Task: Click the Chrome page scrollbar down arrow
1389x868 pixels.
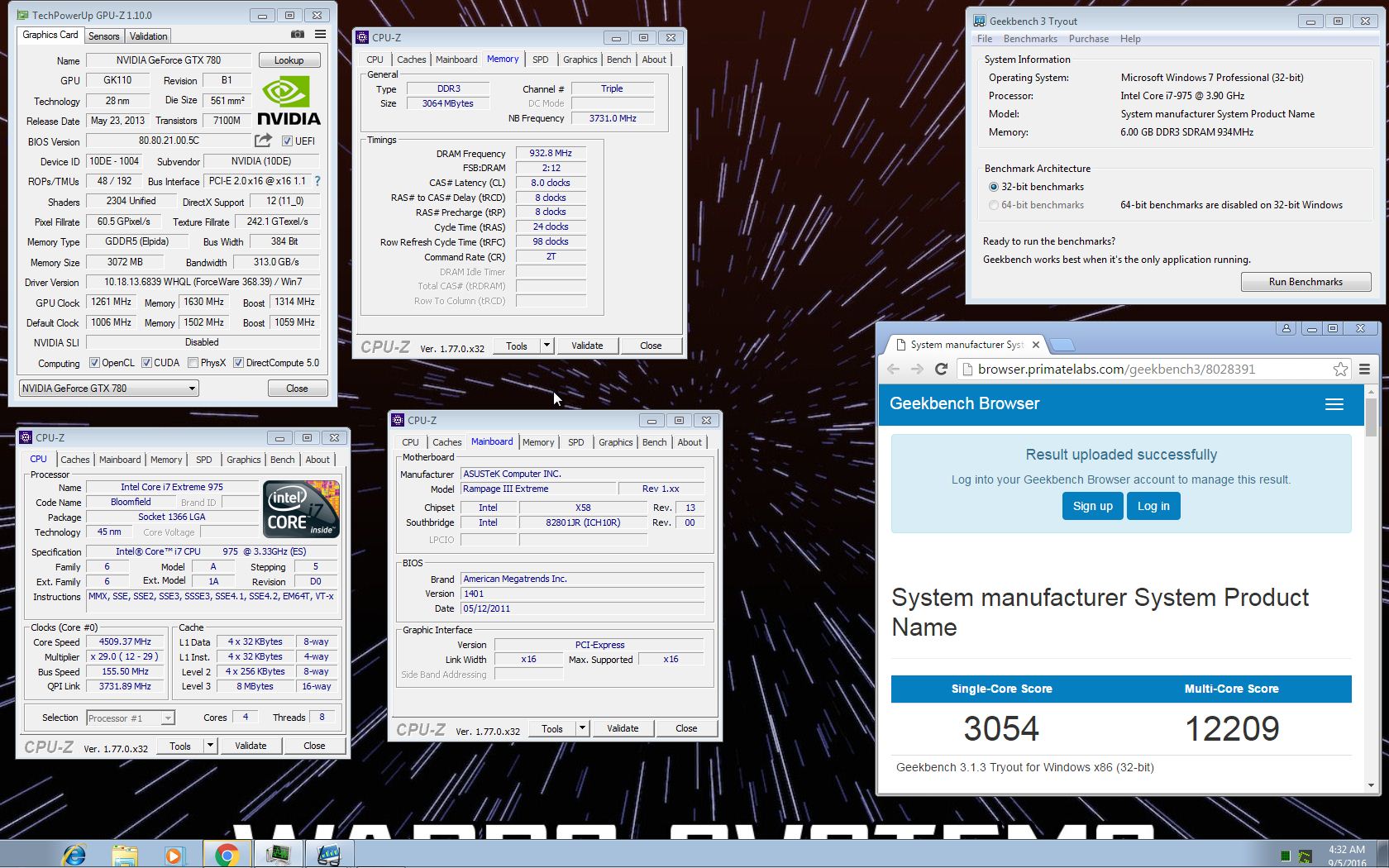Action: click(x=1371, y=786)
